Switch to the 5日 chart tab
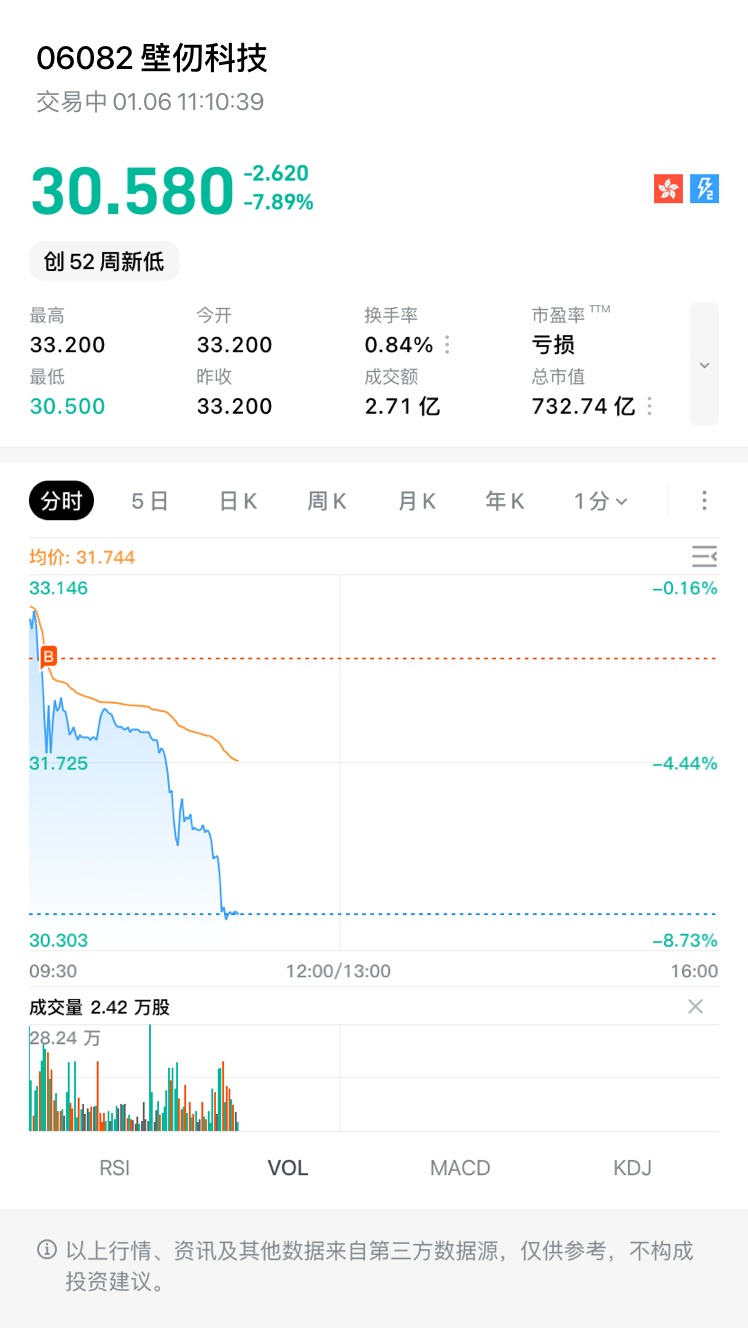Viewport: 748px width, 1328px height. [150, 501]
